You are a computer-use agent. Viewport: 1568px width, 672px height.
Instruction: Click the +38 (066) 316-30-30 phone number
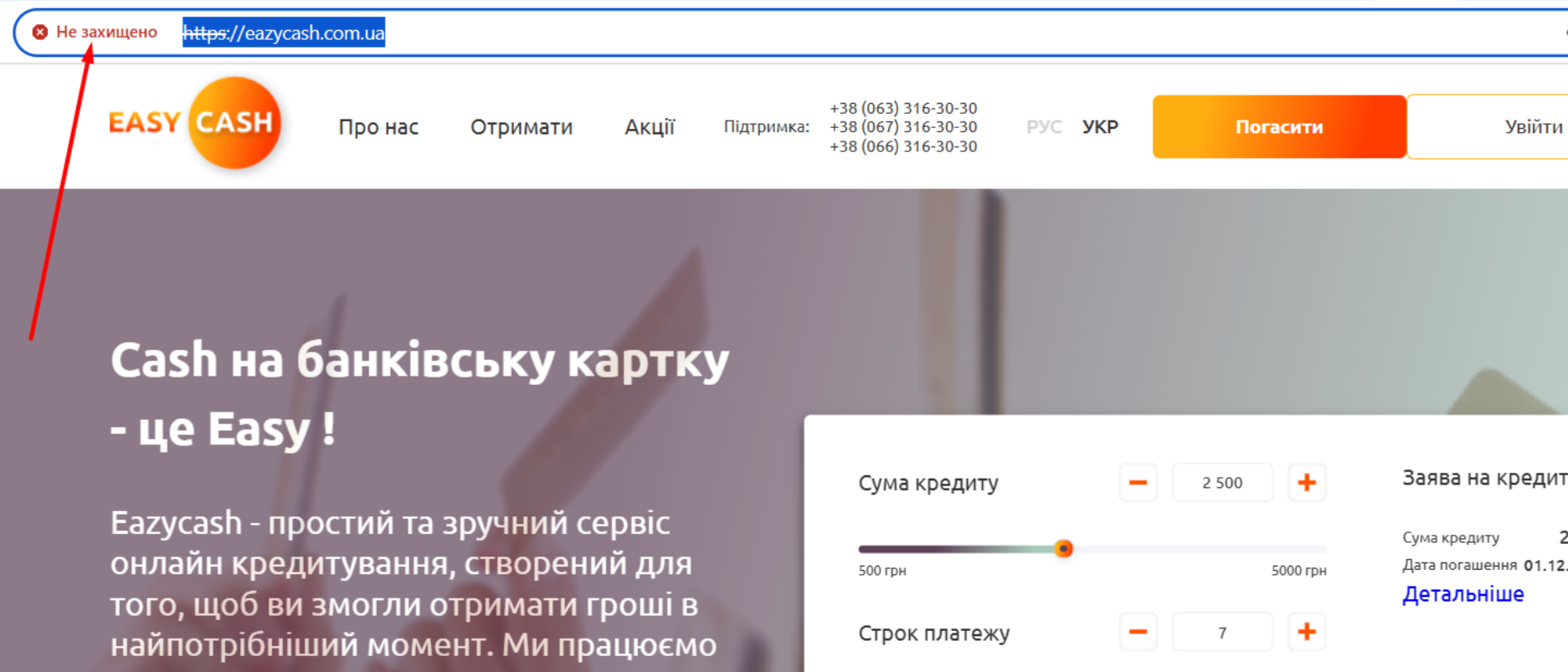[903, 146]
